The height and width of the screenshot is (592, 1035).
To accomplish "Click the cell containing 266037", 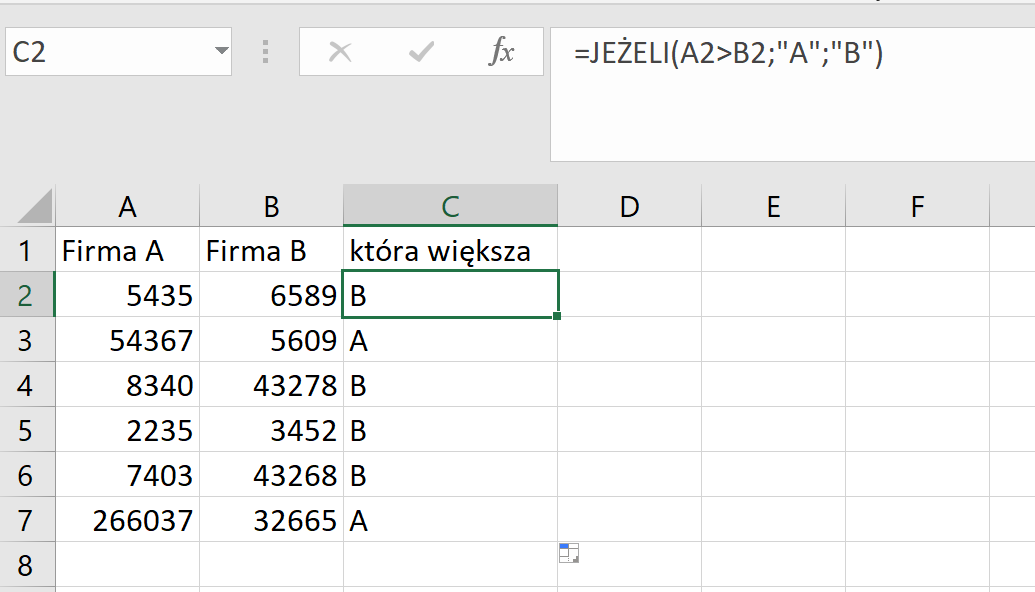I will pyautogui.click(x=127, y=520).
